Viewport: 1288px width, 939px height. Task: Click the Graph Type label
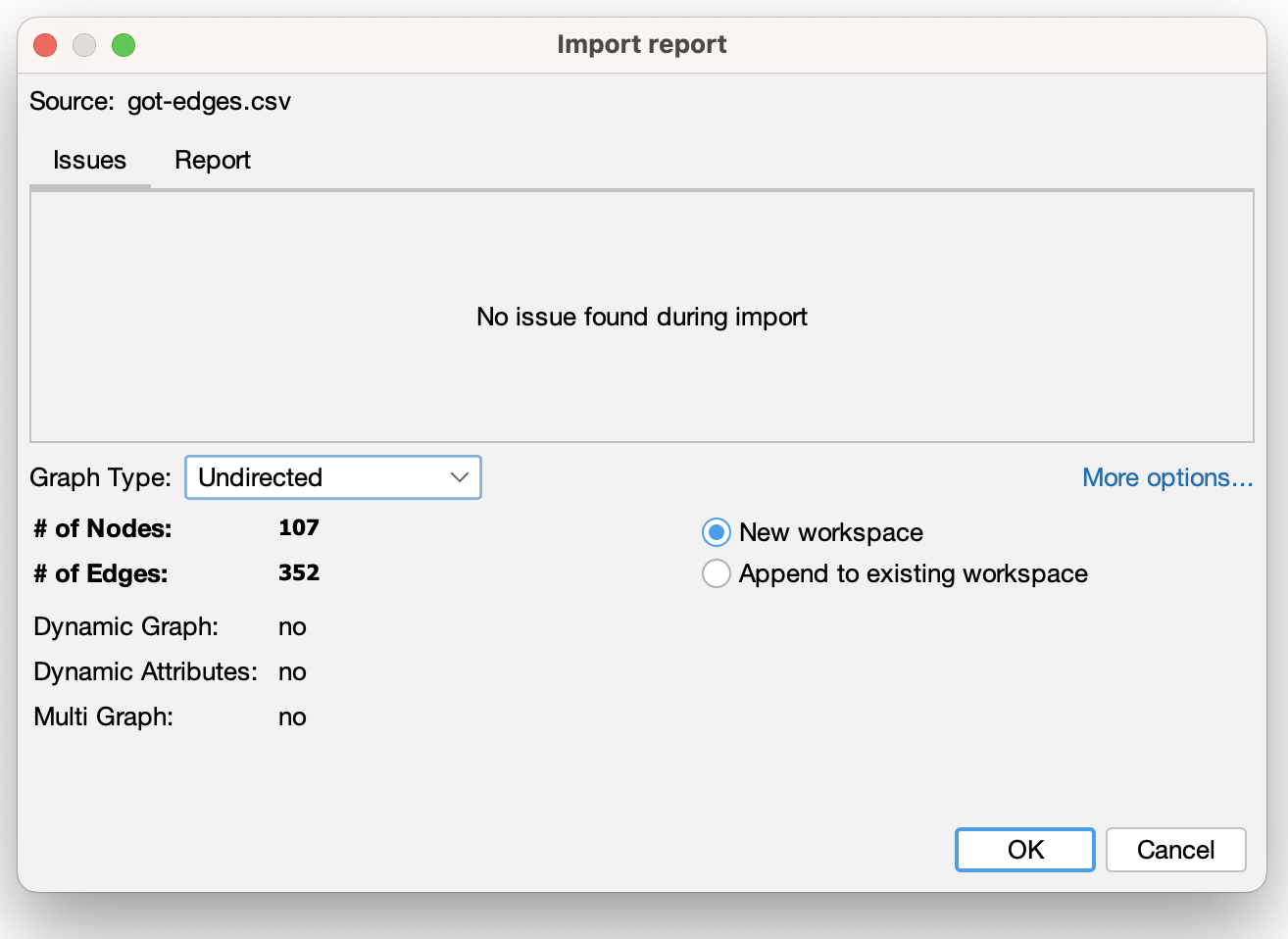click(100, 477)
